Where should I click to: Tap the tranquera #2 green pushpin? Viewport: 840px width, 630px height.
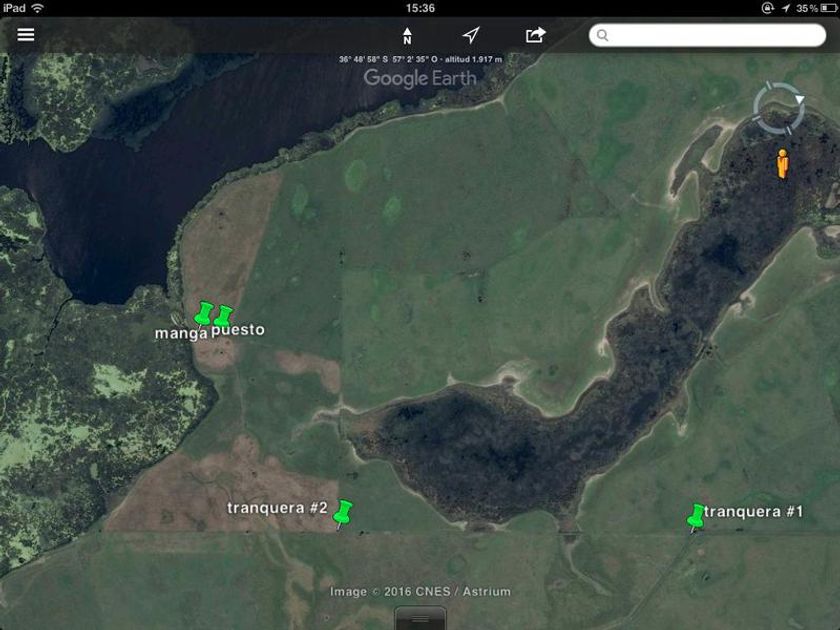344,513
